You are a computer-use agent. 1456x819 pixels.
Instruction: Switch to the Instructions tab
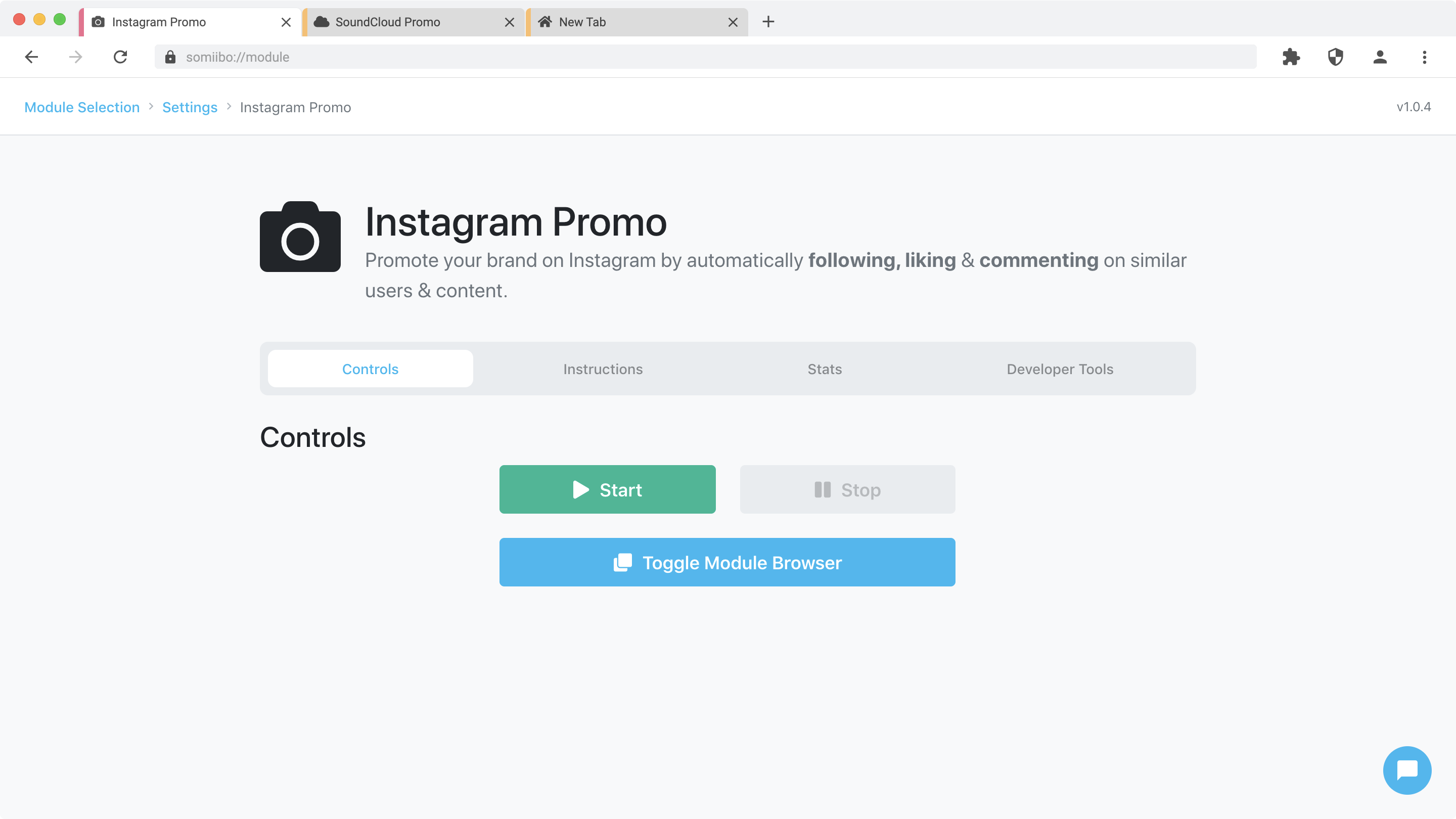click(603, 369)
